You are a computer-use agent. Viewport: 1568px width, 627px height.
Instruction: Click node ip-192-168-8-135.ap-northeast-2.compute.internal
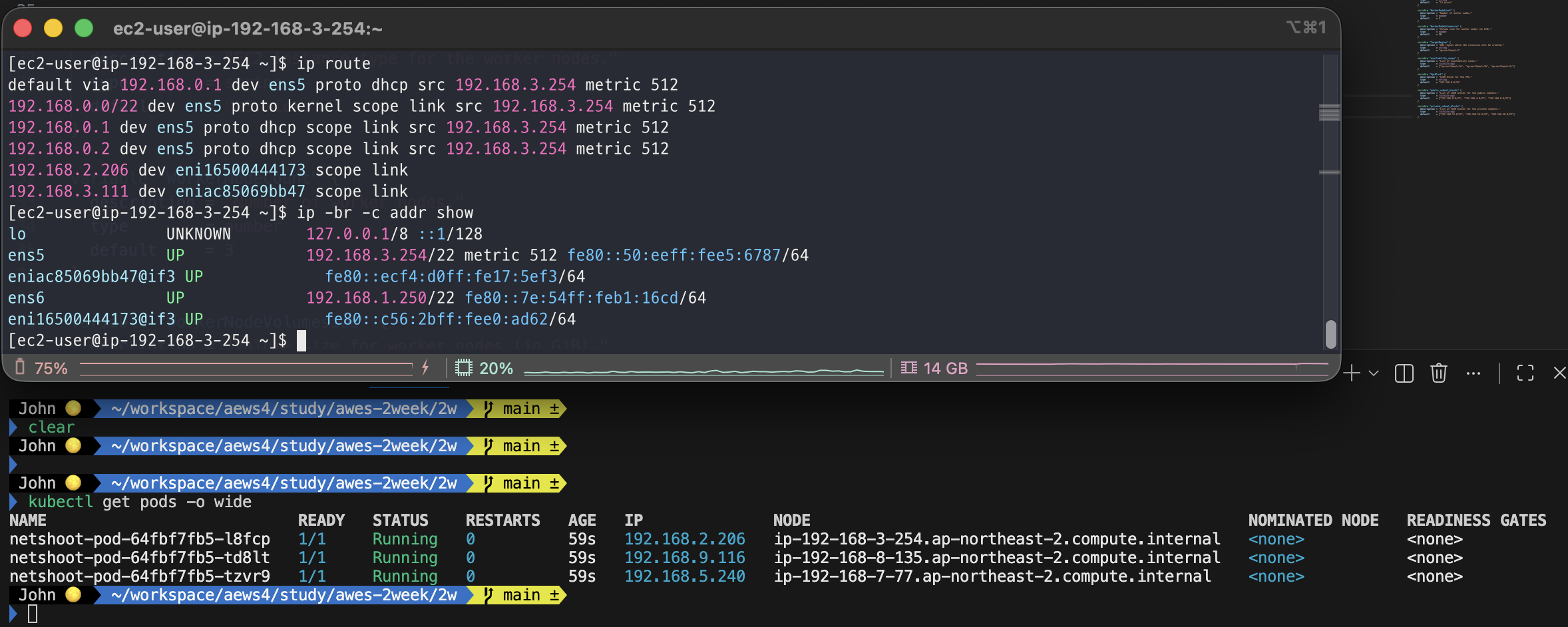coord(997,558)
